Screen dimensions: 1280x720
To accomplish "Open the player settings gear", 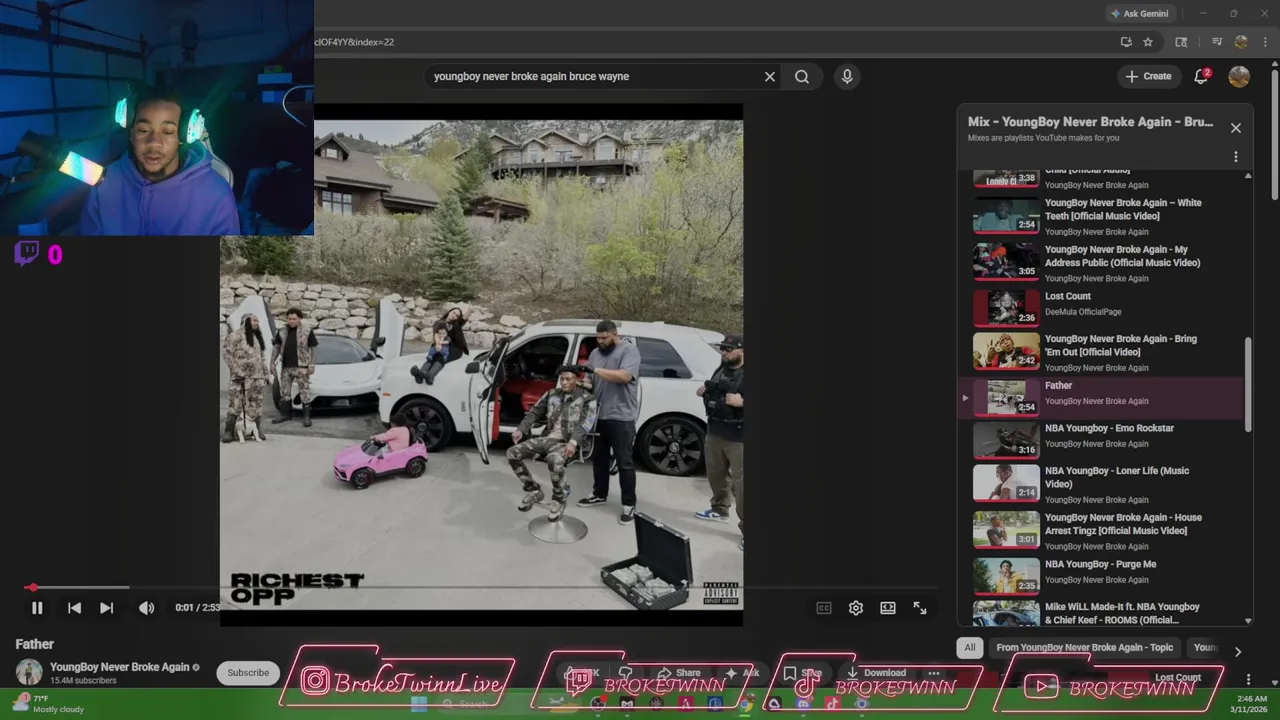I will tap(856, 608).
